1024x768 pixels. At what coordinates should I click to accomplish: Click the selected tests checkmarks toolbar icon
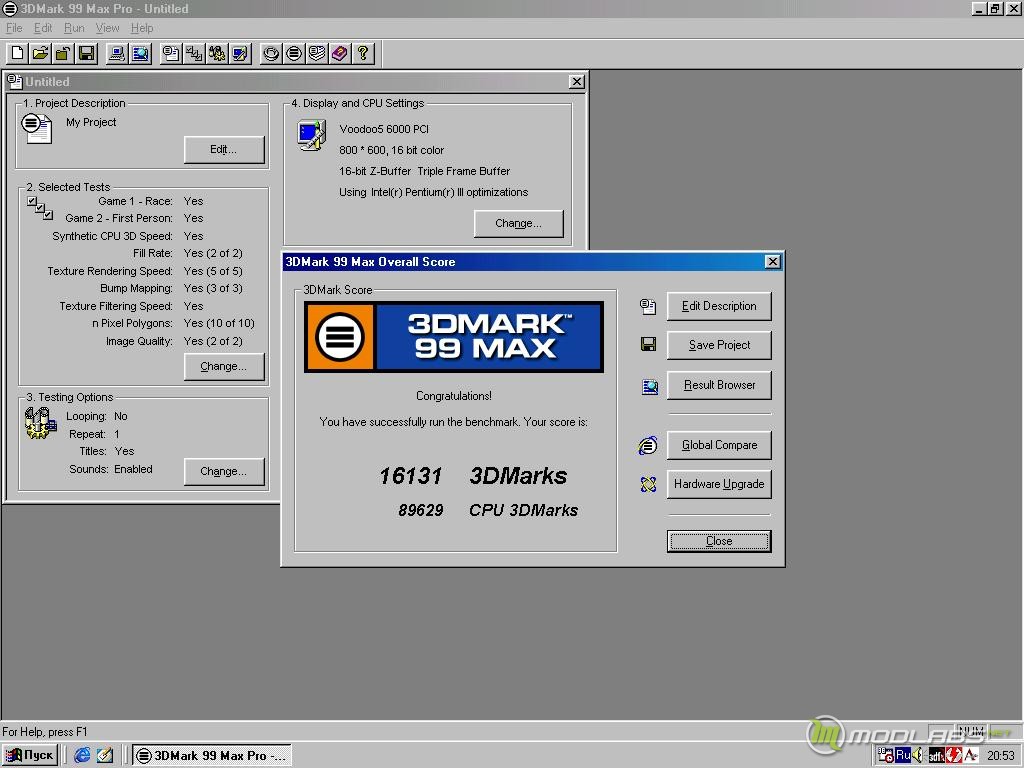(x=194, y=54)
